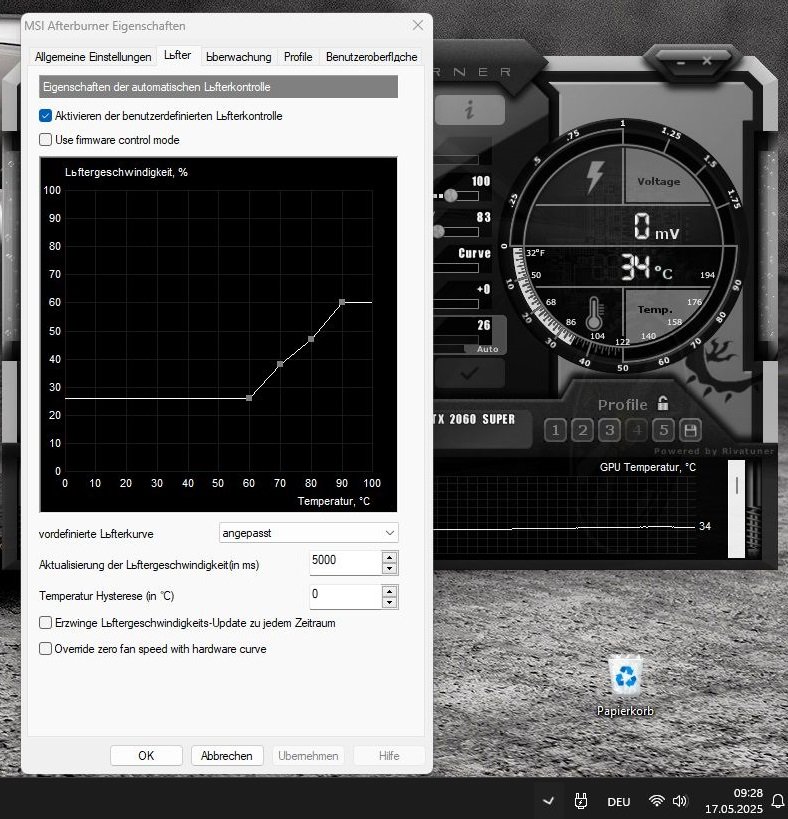Click the Voltage gauge label
Image resolution: width=788 pixels, height=819 pixels.
(x=658, y=181)
